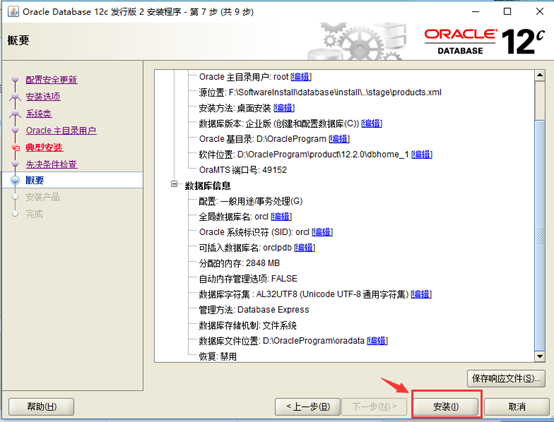This screenshot has height=422, width=554.
Task: Edit the Oracle 主目录用户 root setting
Action: tap(301, 77)
